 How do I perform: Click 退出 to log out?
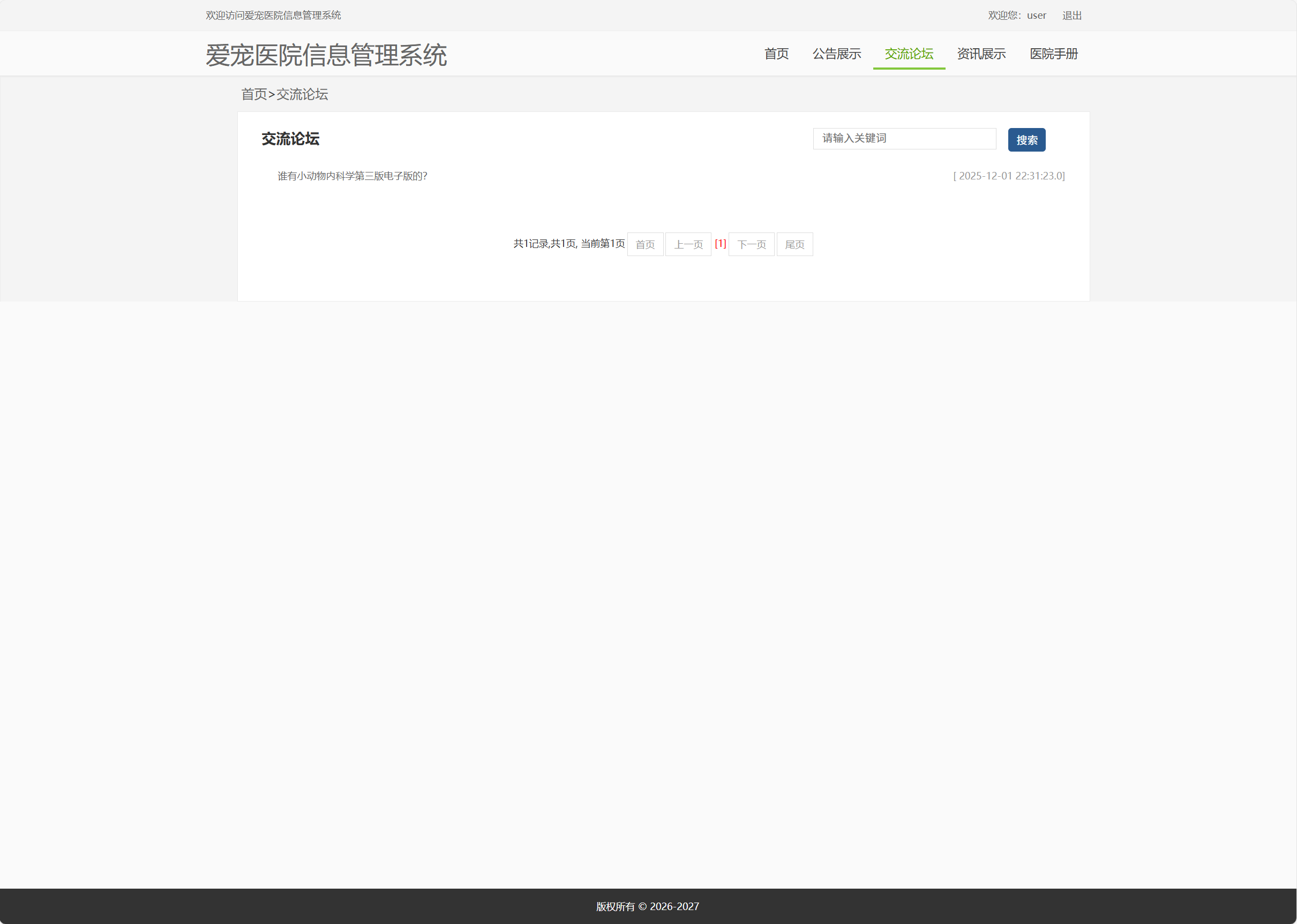tap(1071, 16)
